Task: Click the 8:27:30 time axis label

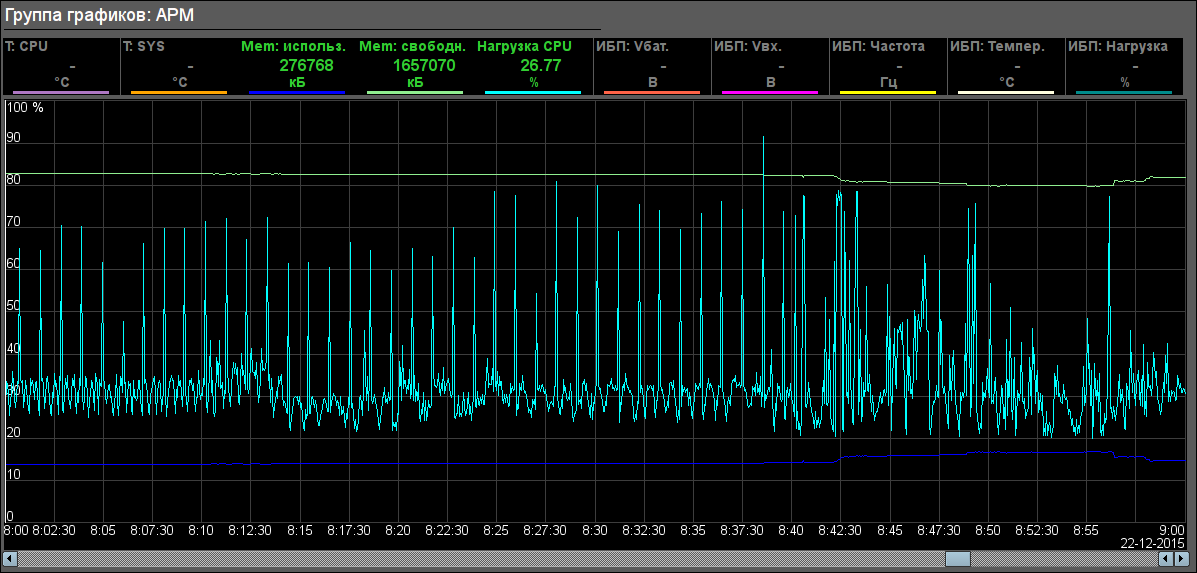Action: coord(545,530)
